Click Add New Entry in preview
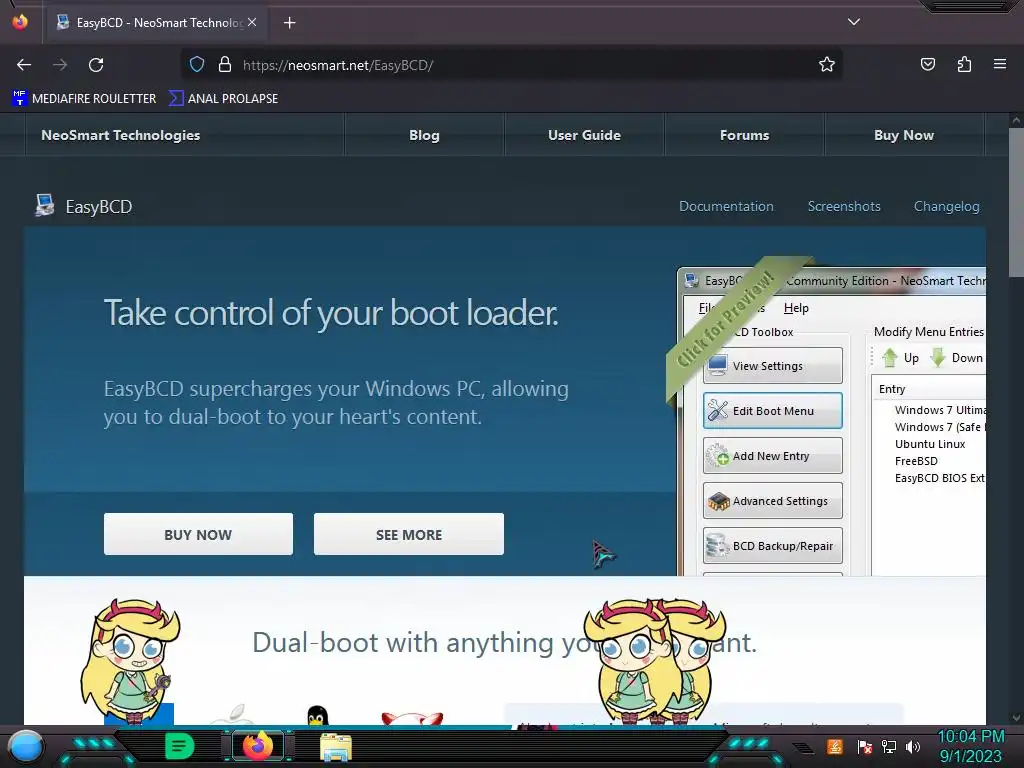 click(773, 456)
